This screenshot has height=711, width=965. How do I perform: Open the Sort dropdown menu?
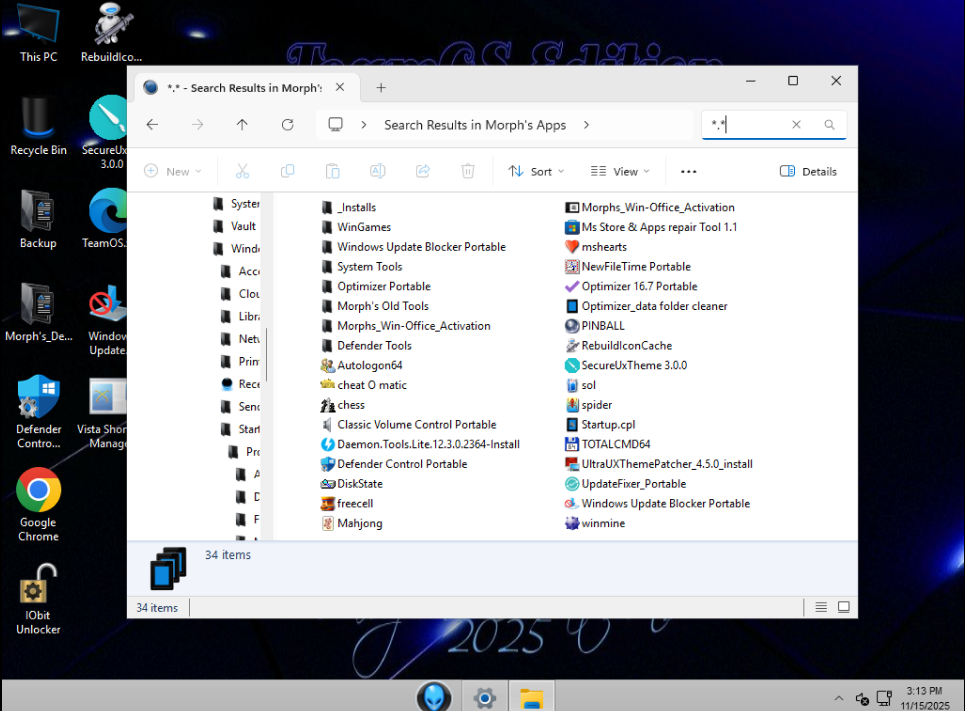click(537, 171)
